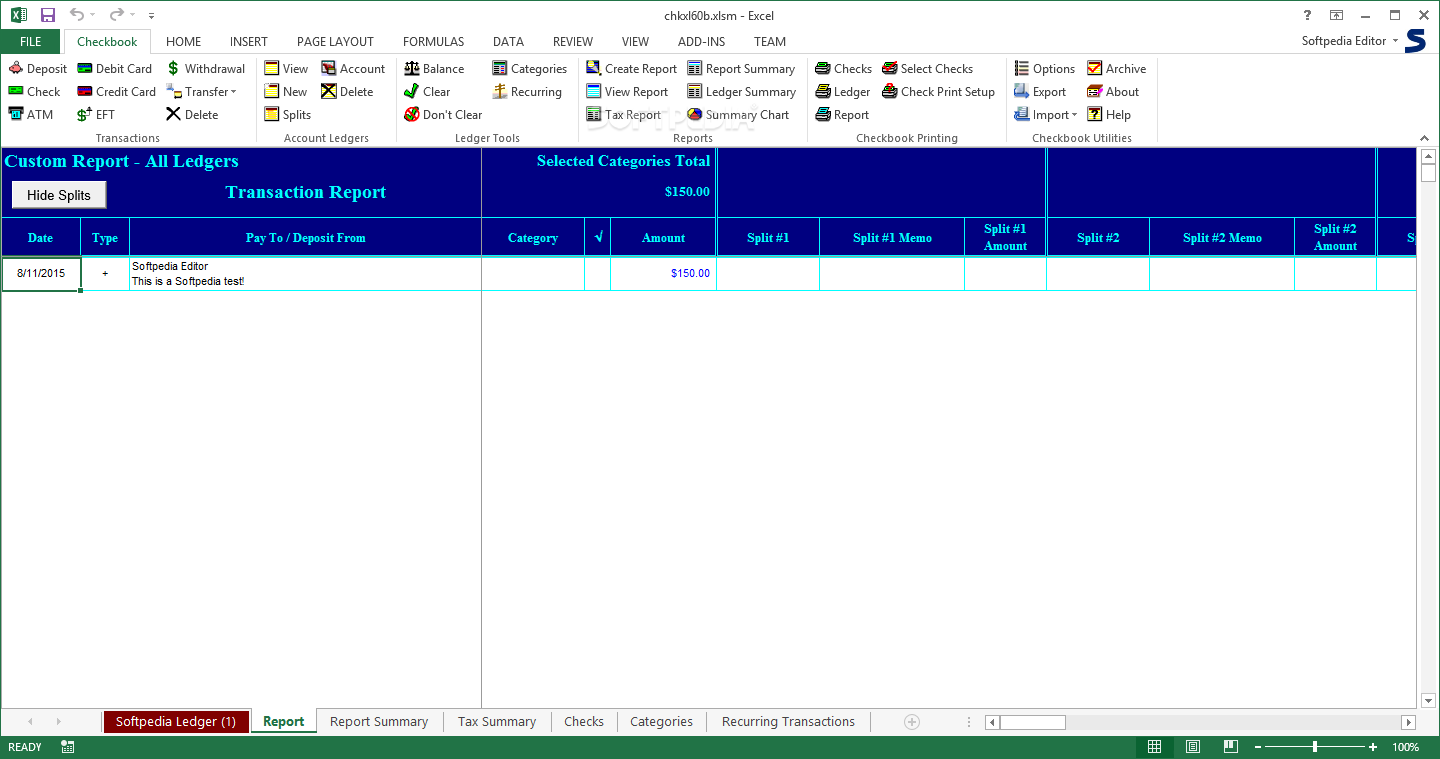Click Select Checks
Image resolution: width=1440 pixels, height=759 pixels.
point(927,69)
